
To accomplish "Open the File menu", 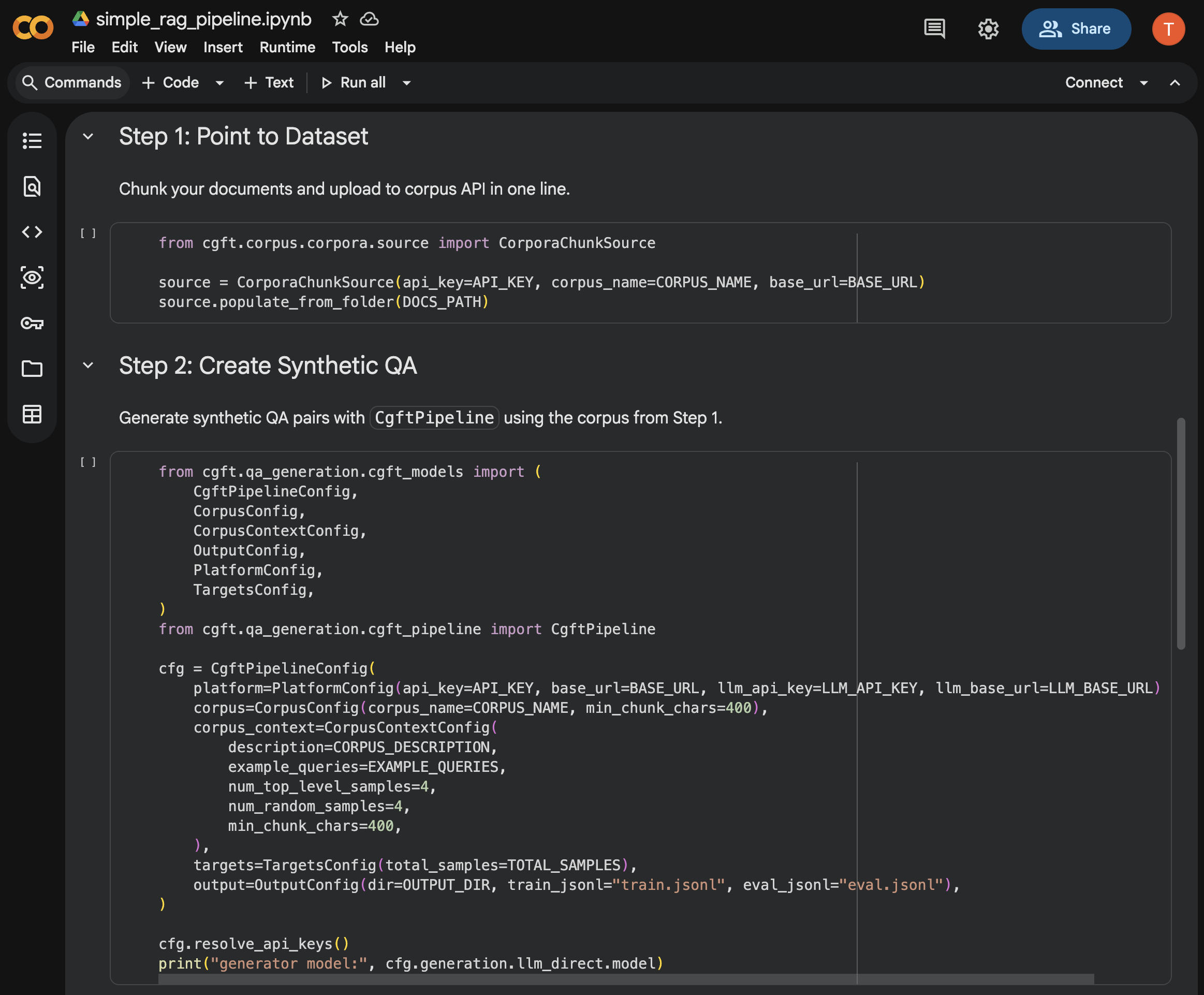I will [83, 47].
